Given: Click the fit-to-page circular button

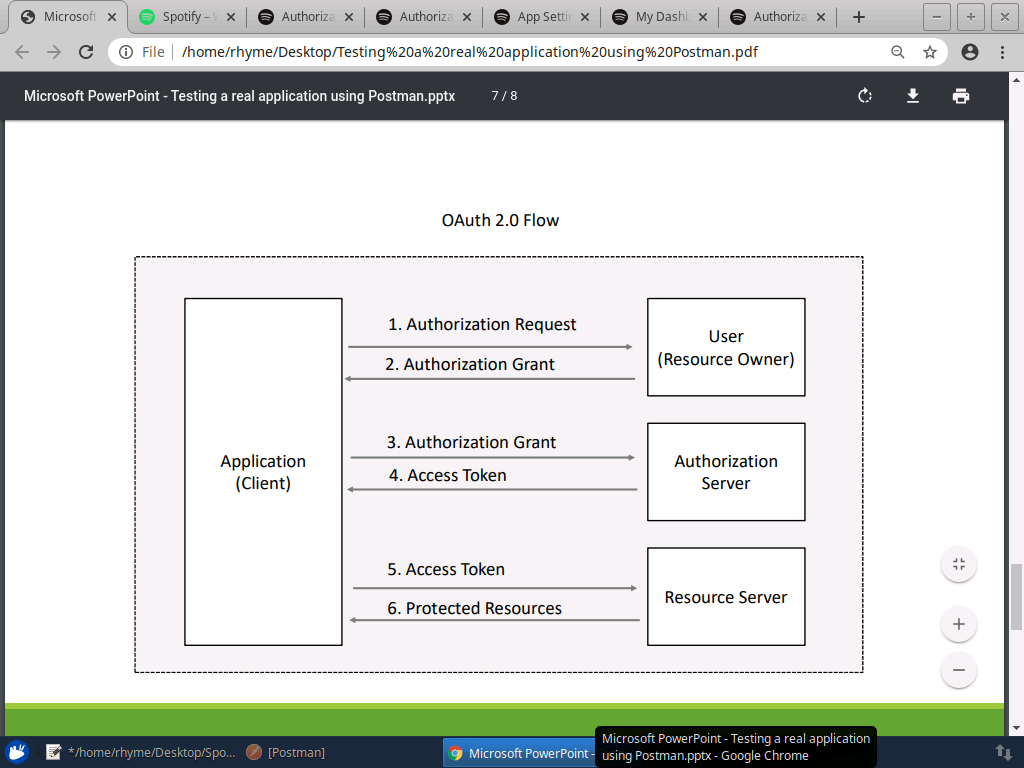Looking at the screenshot, I should click(x=958, y=563).
